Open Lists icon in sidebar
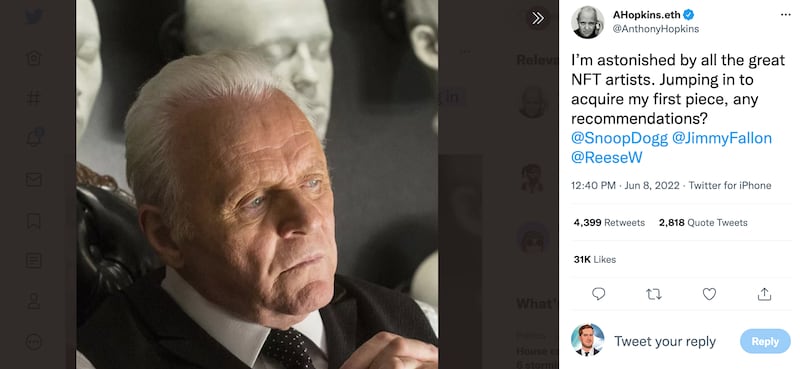 (x=34, y=260)
